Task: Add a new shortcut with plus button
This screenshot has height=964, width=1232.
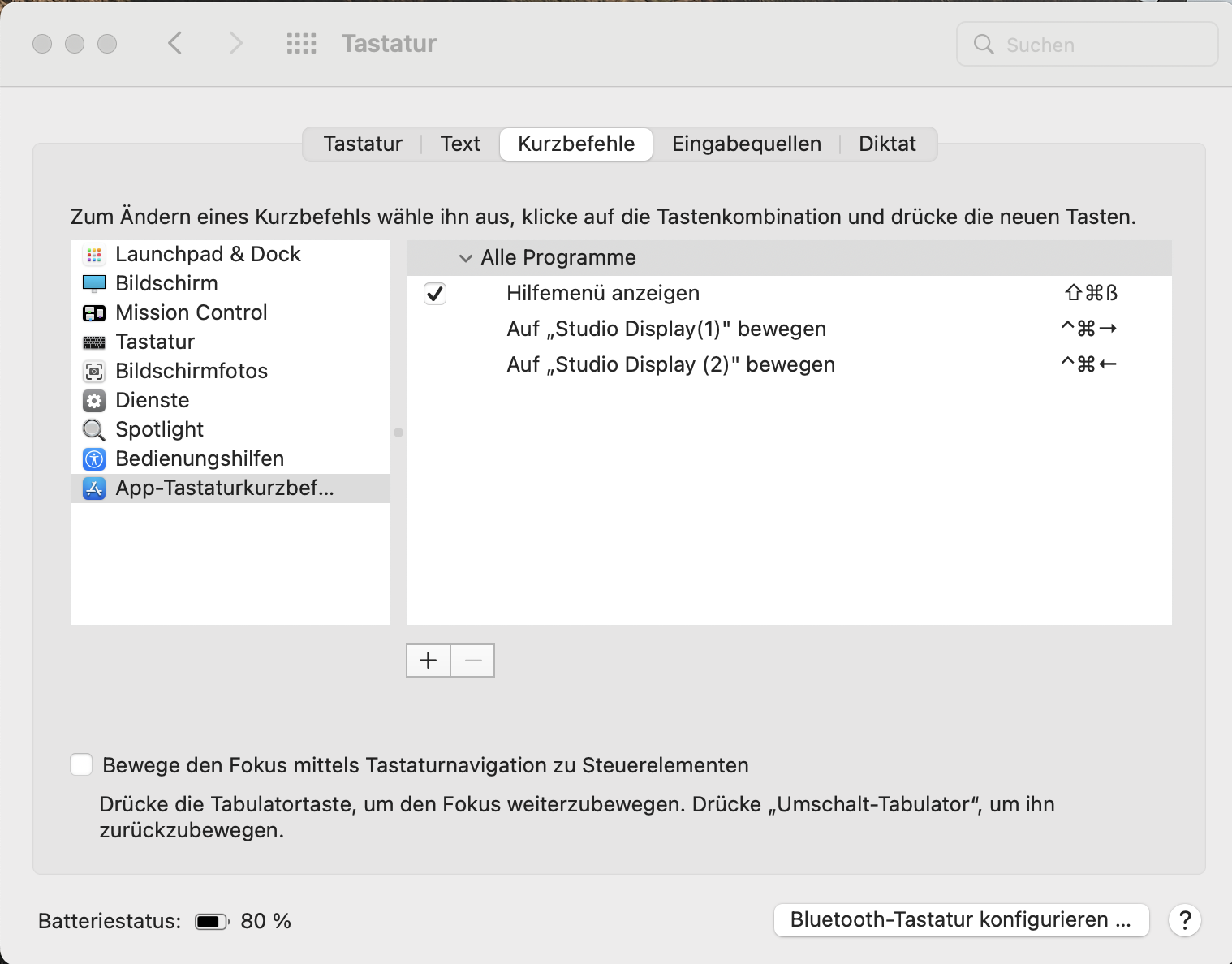Action: click(x=429, y=661)
